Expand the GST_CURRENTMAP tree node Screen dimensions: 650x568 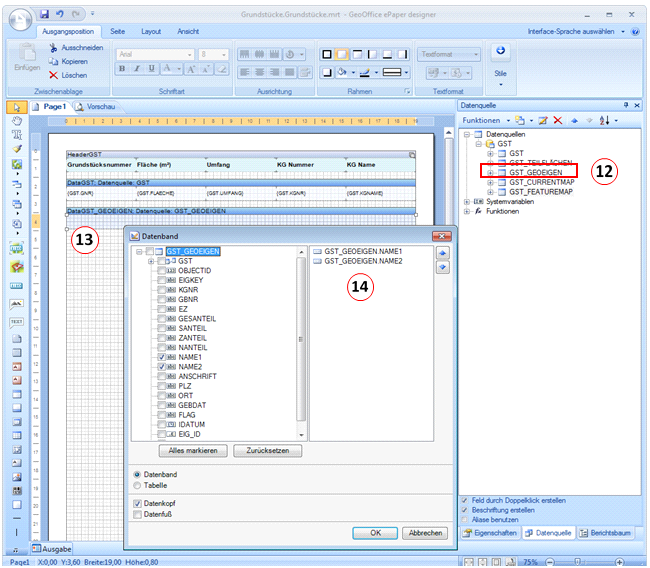490,182
